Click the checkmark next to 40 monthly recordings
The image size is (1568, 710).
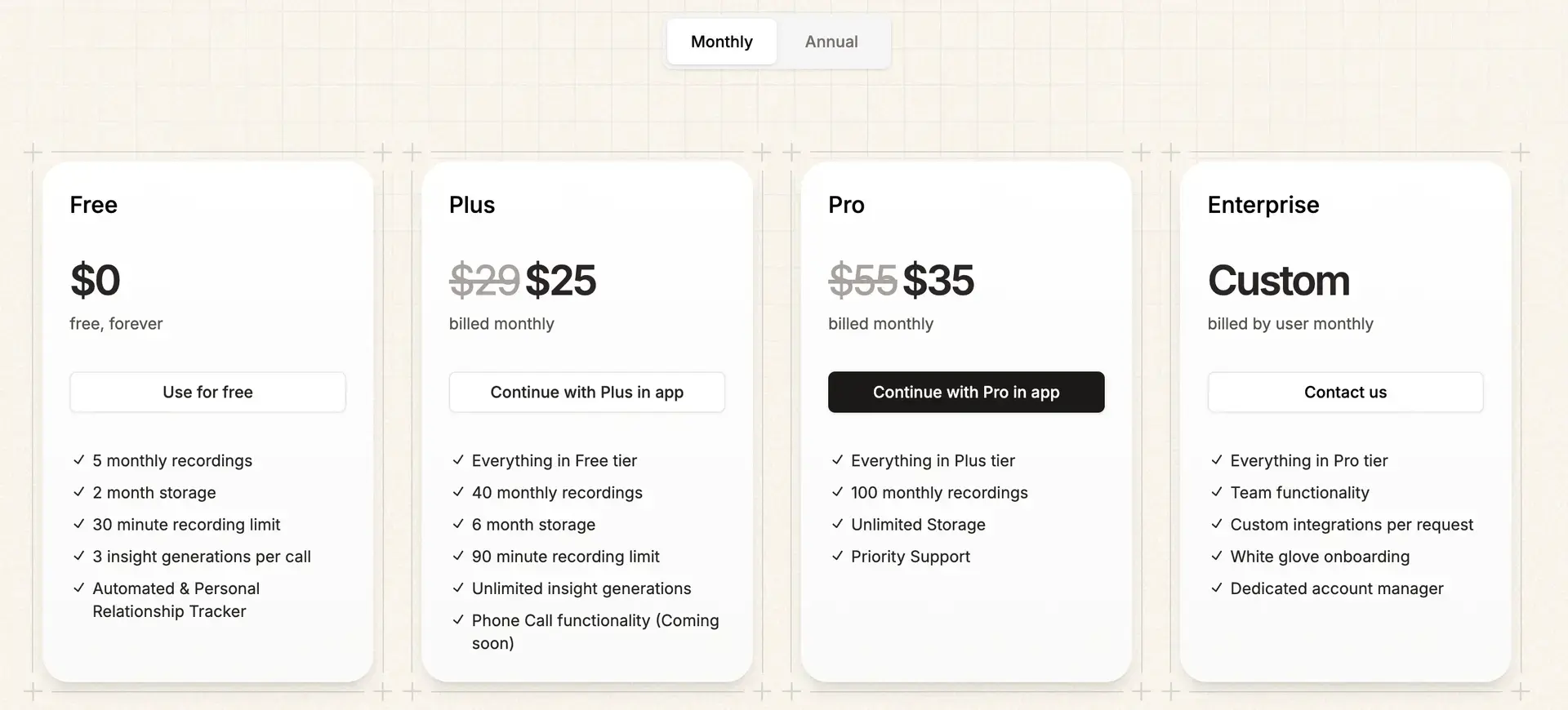tap(458, 493)
